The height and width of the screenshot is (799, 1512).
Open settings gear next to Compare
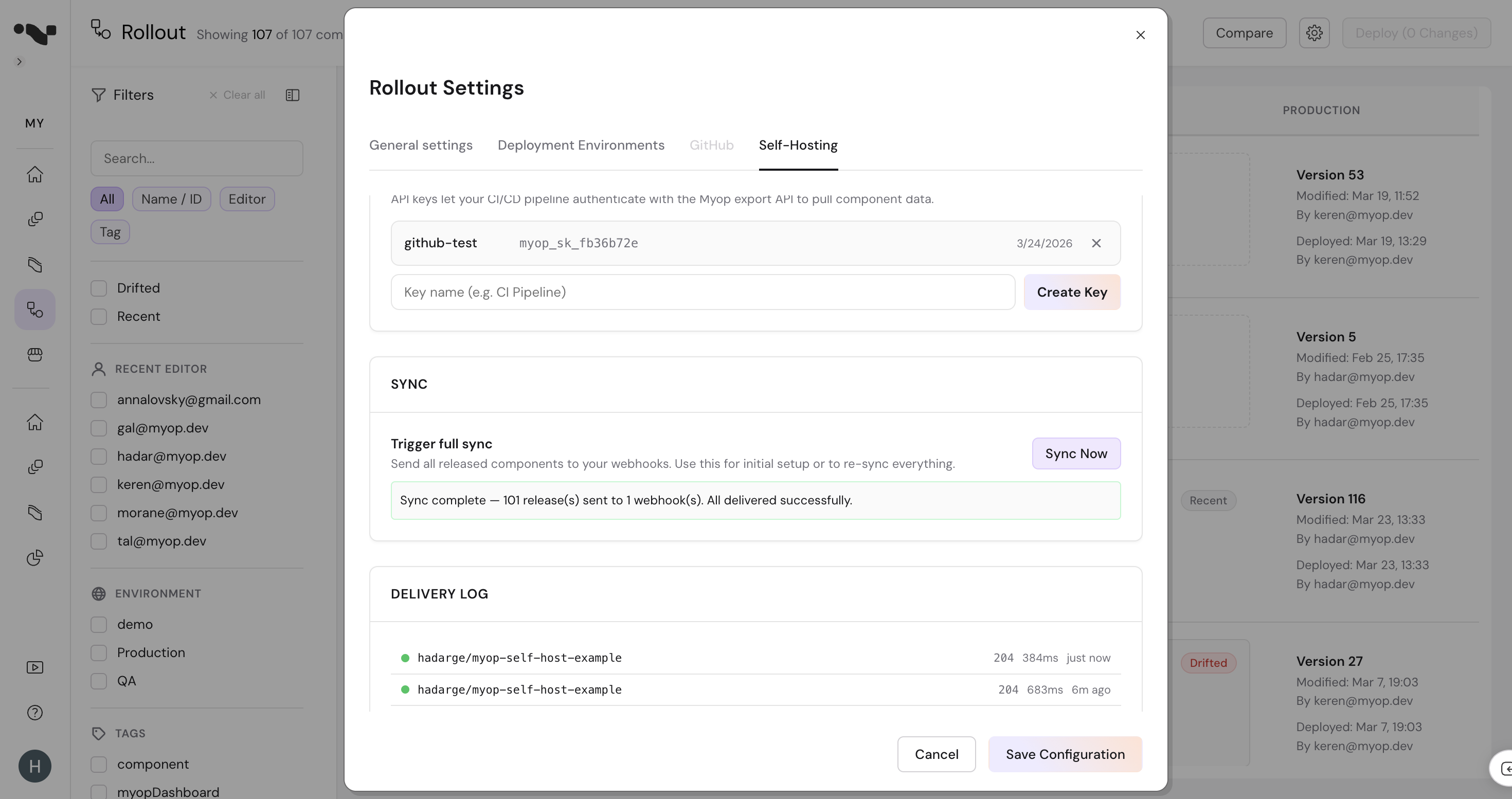pyautogui.click(x=1313, y=33)
